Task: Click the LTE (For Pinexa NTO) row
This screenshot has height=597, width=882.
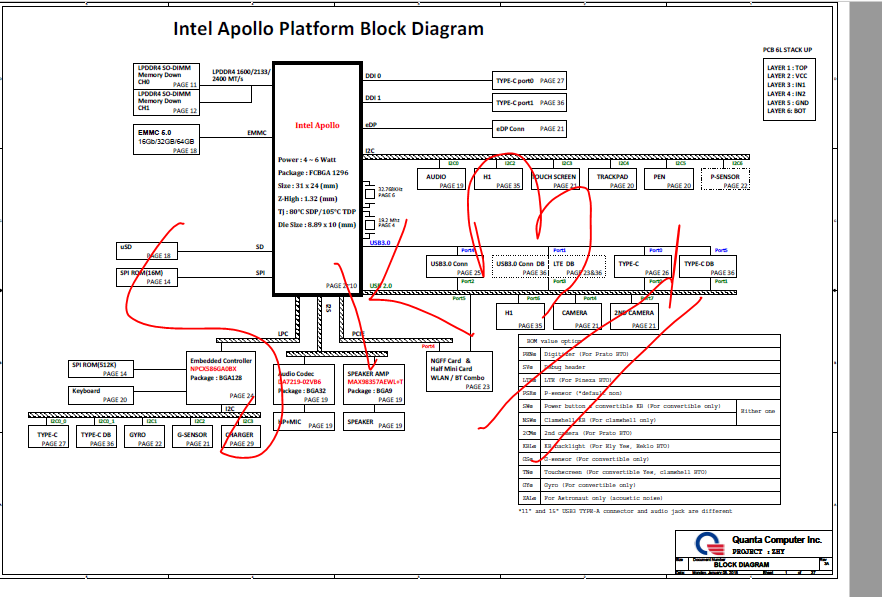Action: pos(649,380)
